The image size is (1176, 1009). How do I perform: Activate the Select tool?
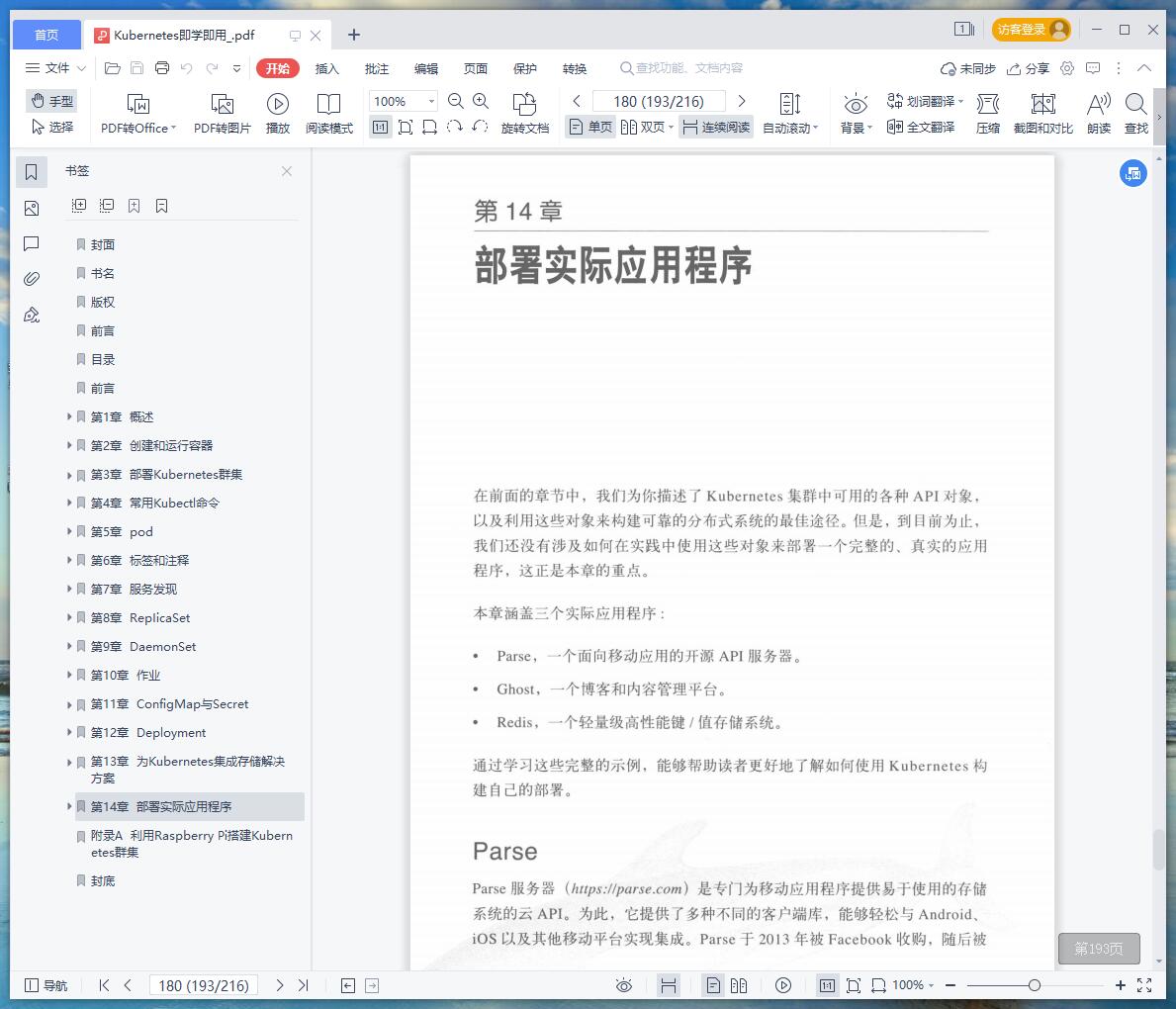(51, 127)
